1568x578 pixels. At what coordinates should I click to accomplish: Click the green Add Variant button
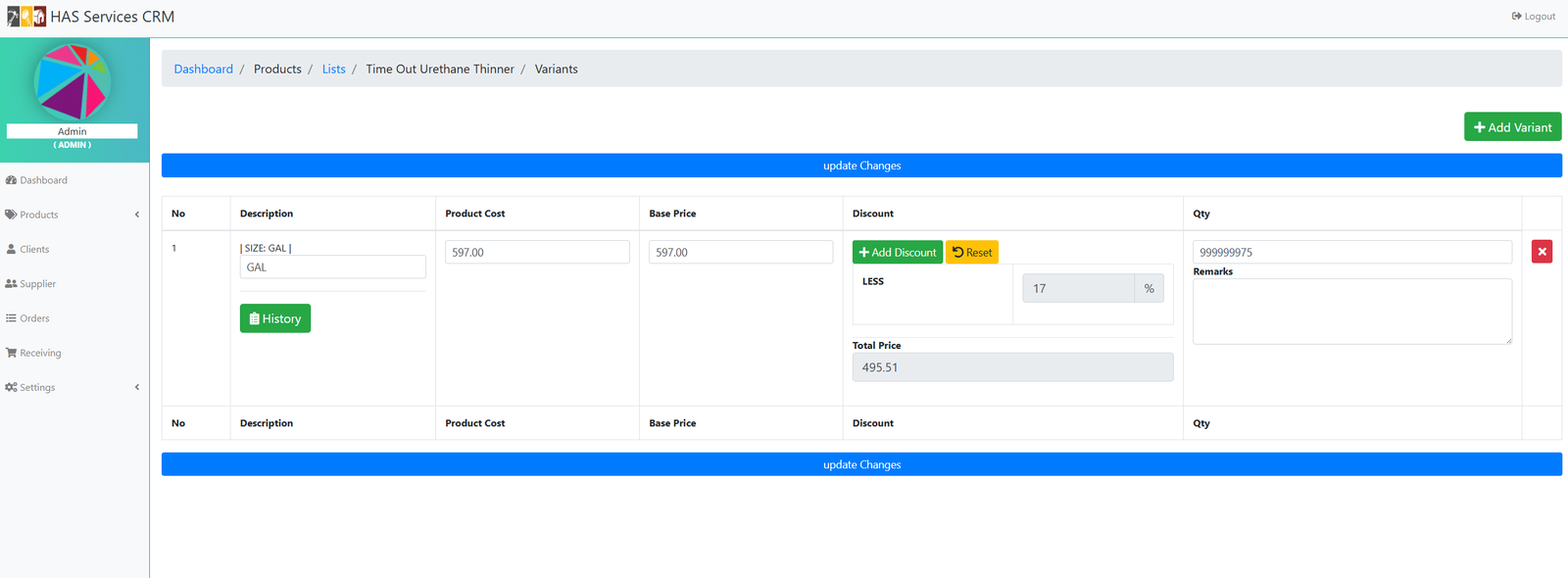[1512, 127]
